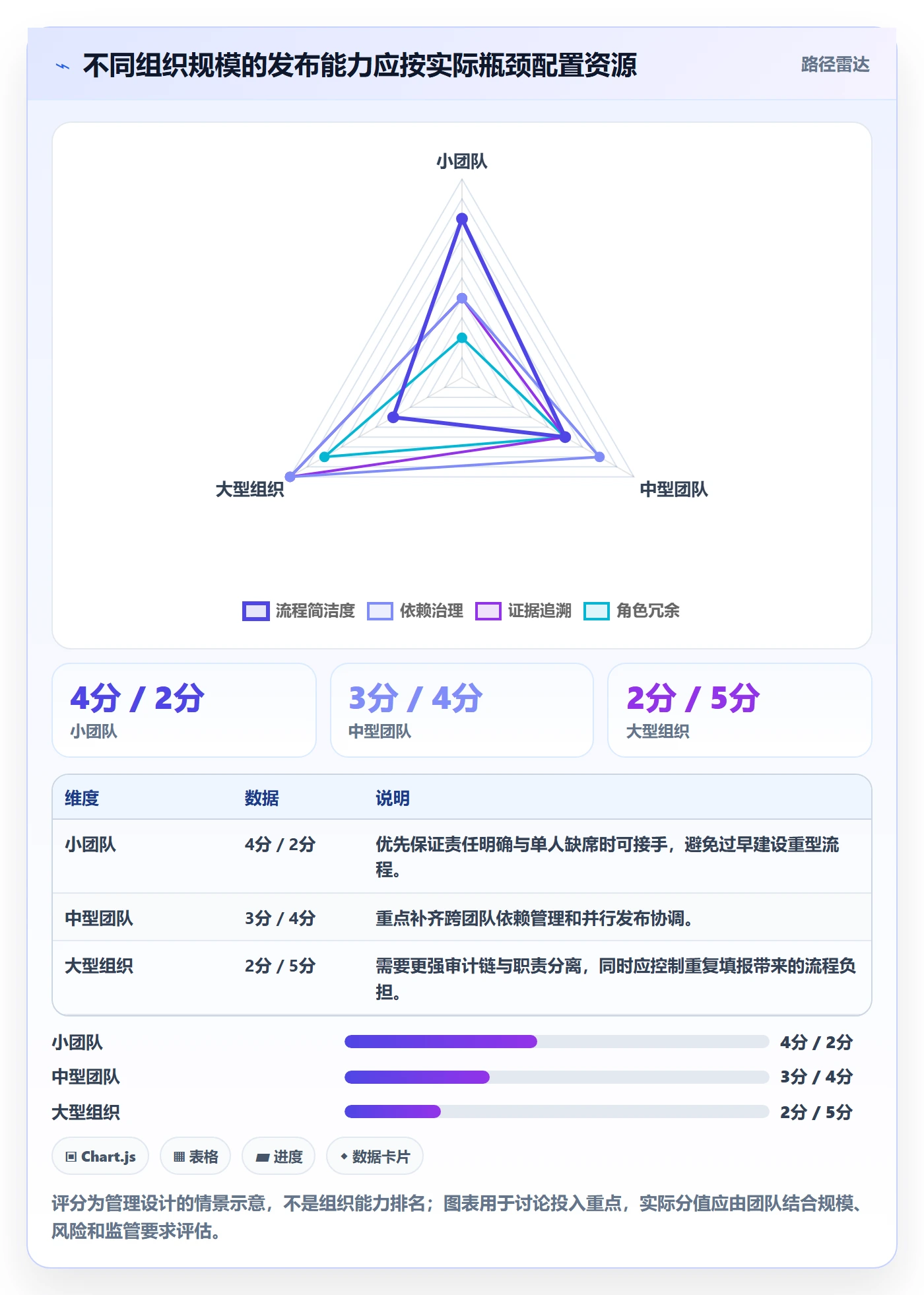Image resolution: width=924 pixels, height=1295 pixels.
Task: Click the cyan data point on 小团队 axis
Action: tap(462, 338)
